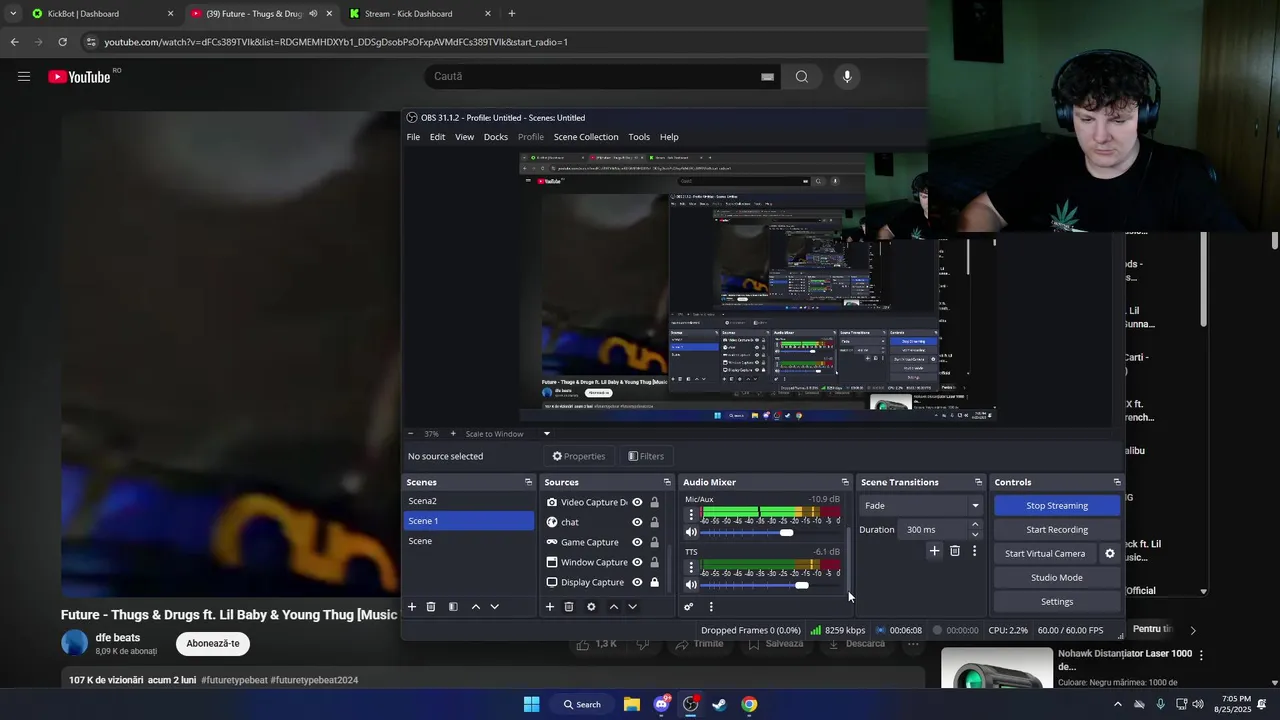Toggle visibility of the chat source
Viewport: 1280px width, 720px height.
pyautogui.click(x=637, y=522)
